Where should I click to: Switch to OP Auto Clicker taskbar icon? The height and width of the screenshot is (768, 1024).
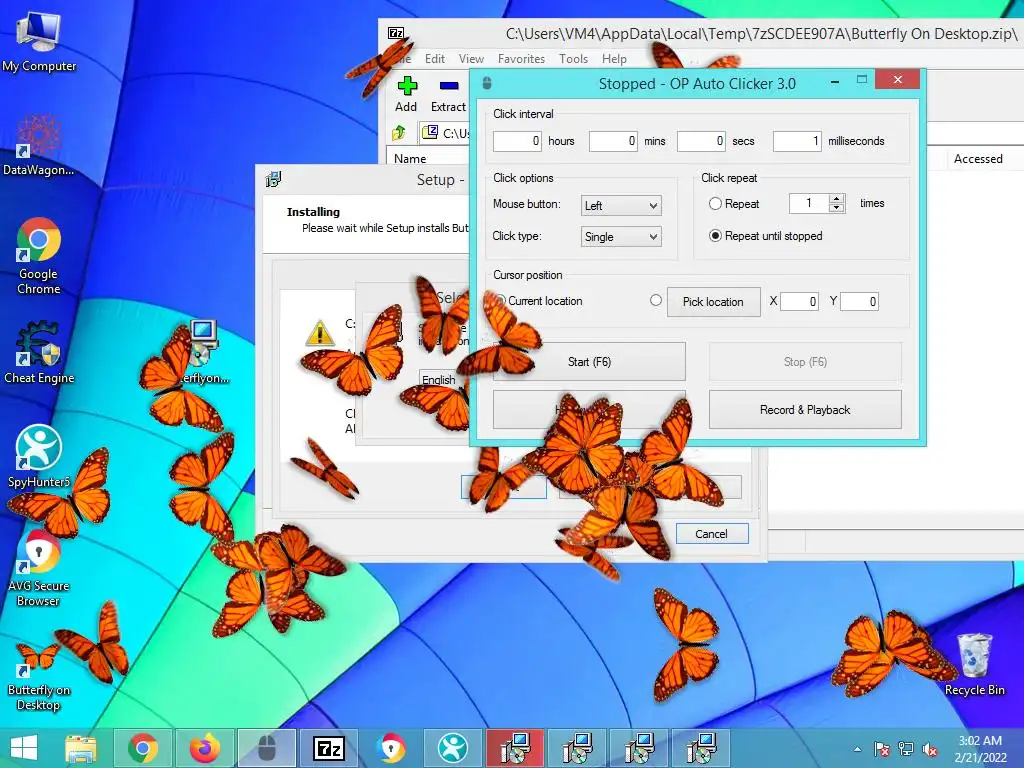tap(267, 748)
